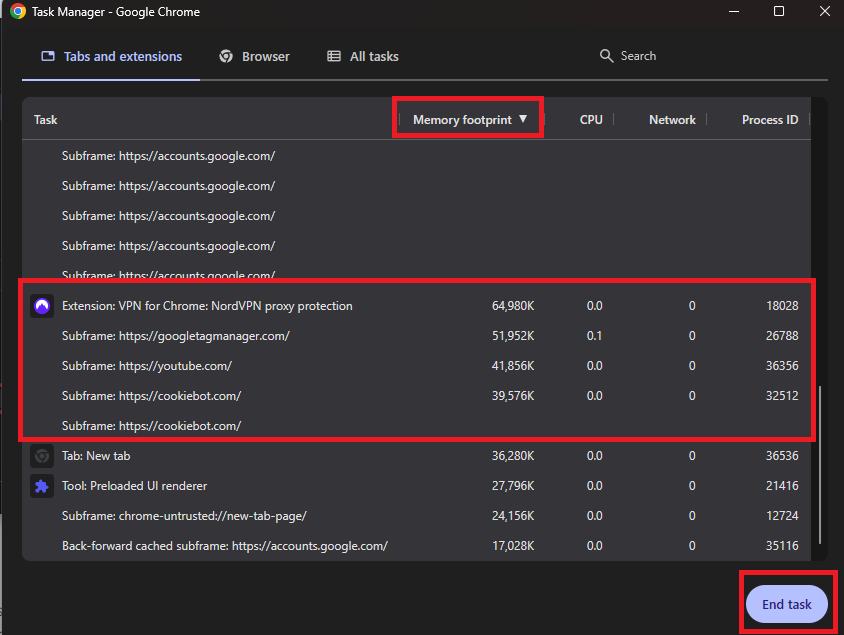Select the Browser tab gear icon
Image resolution: width=844 pixels, height=635 pixels.
pos(224,56)
